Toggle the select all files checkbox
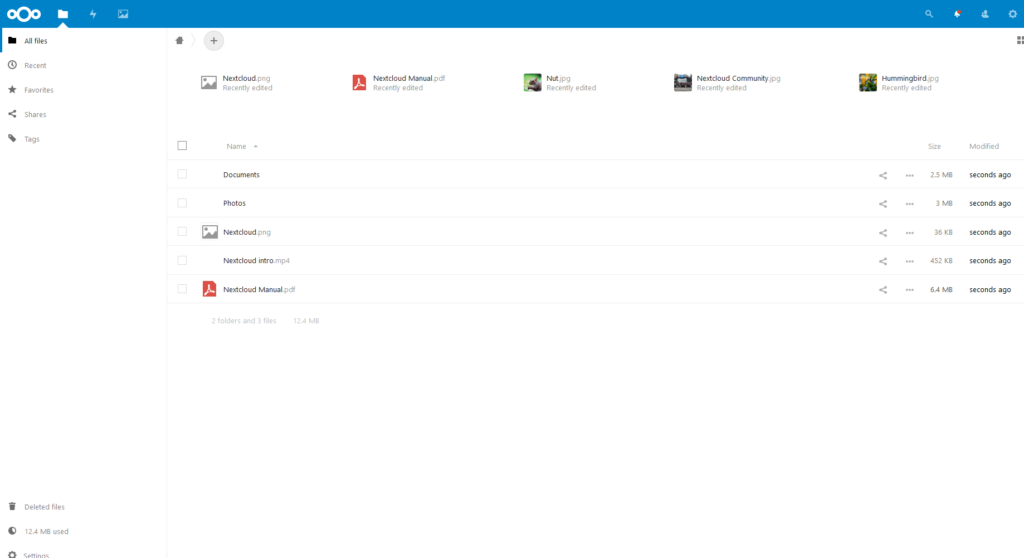 pos(182,146)
